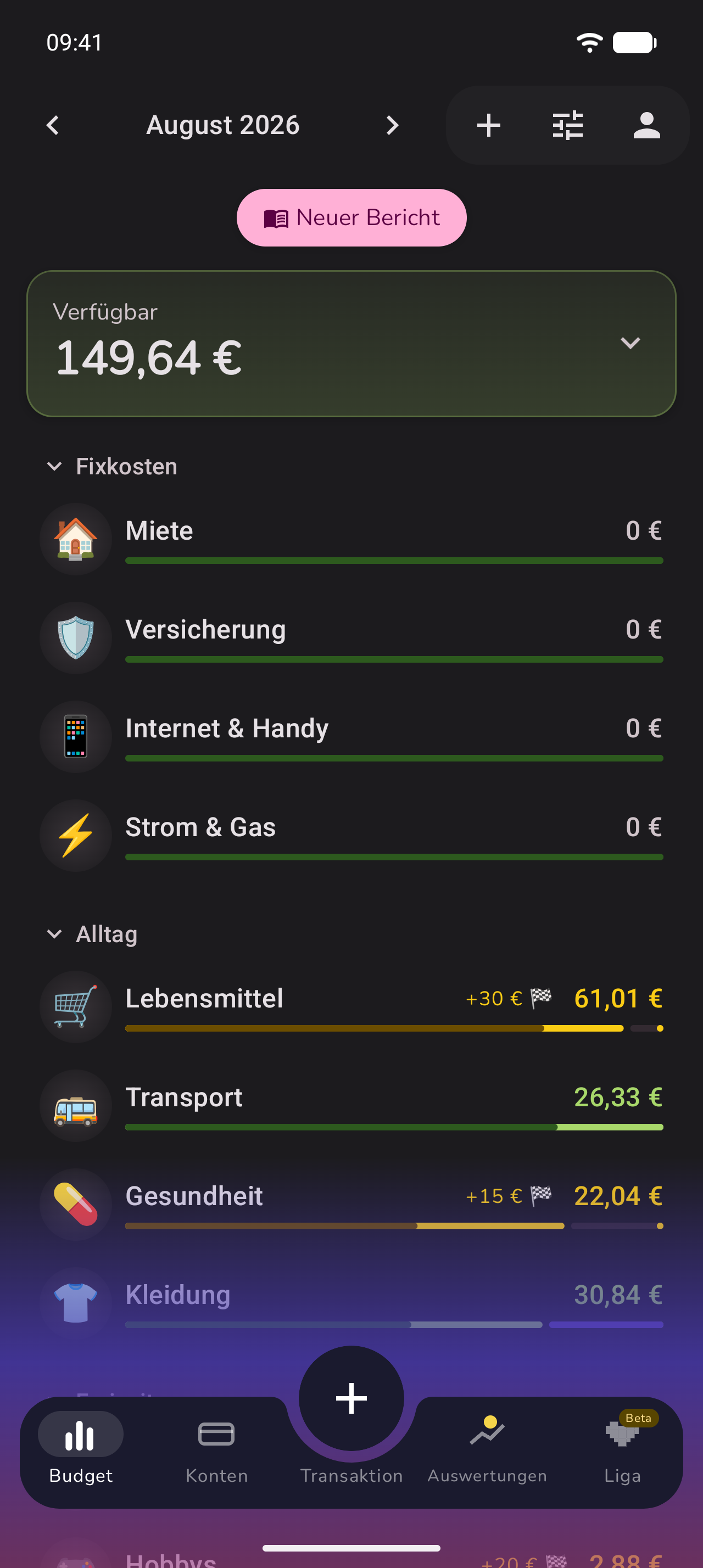The height and width of the screenshot is (1568, 703).
Task: Tap the Versicherung shield icon
Action: click(76, 637)
